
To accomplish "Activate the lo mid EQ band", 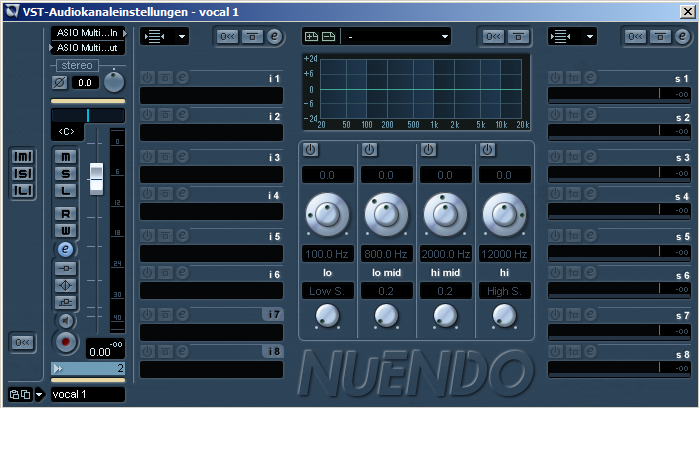I will [370, 149].
